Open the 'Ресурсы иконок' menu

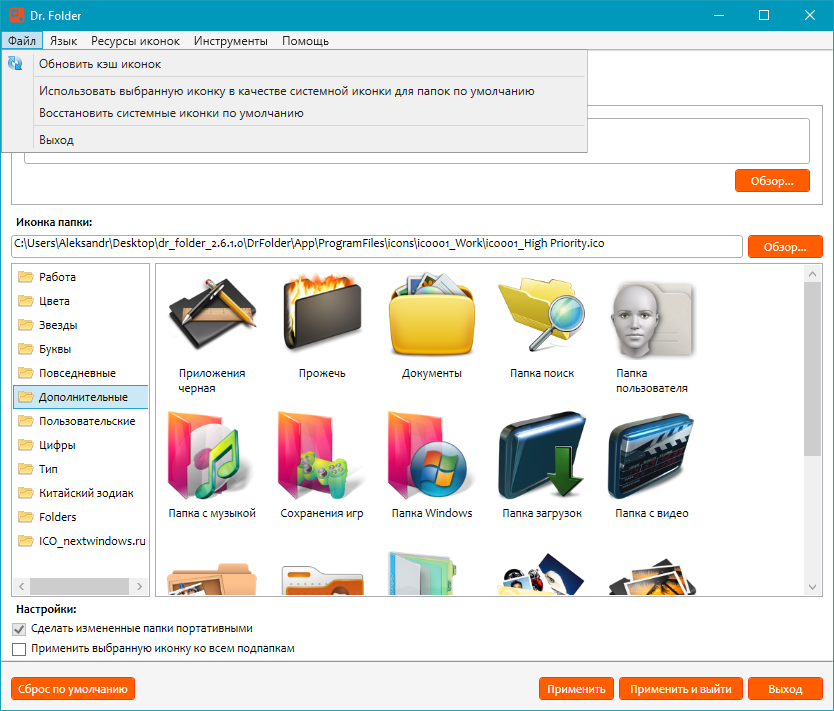click(x=135, y=40)
